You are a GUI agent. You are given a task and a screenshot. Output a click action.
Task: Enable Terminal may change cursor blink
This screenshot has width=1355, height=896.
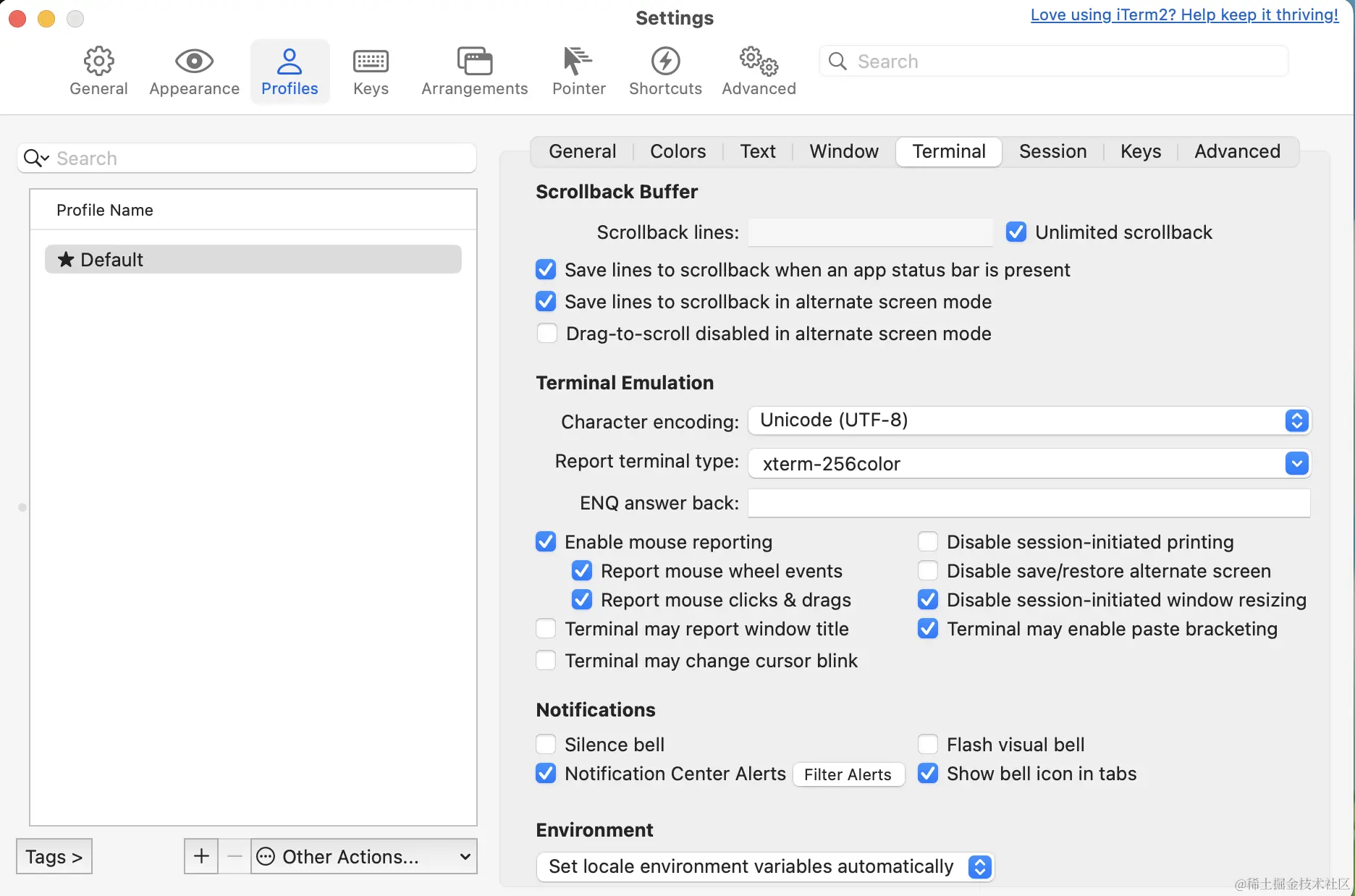pos(546,660)
